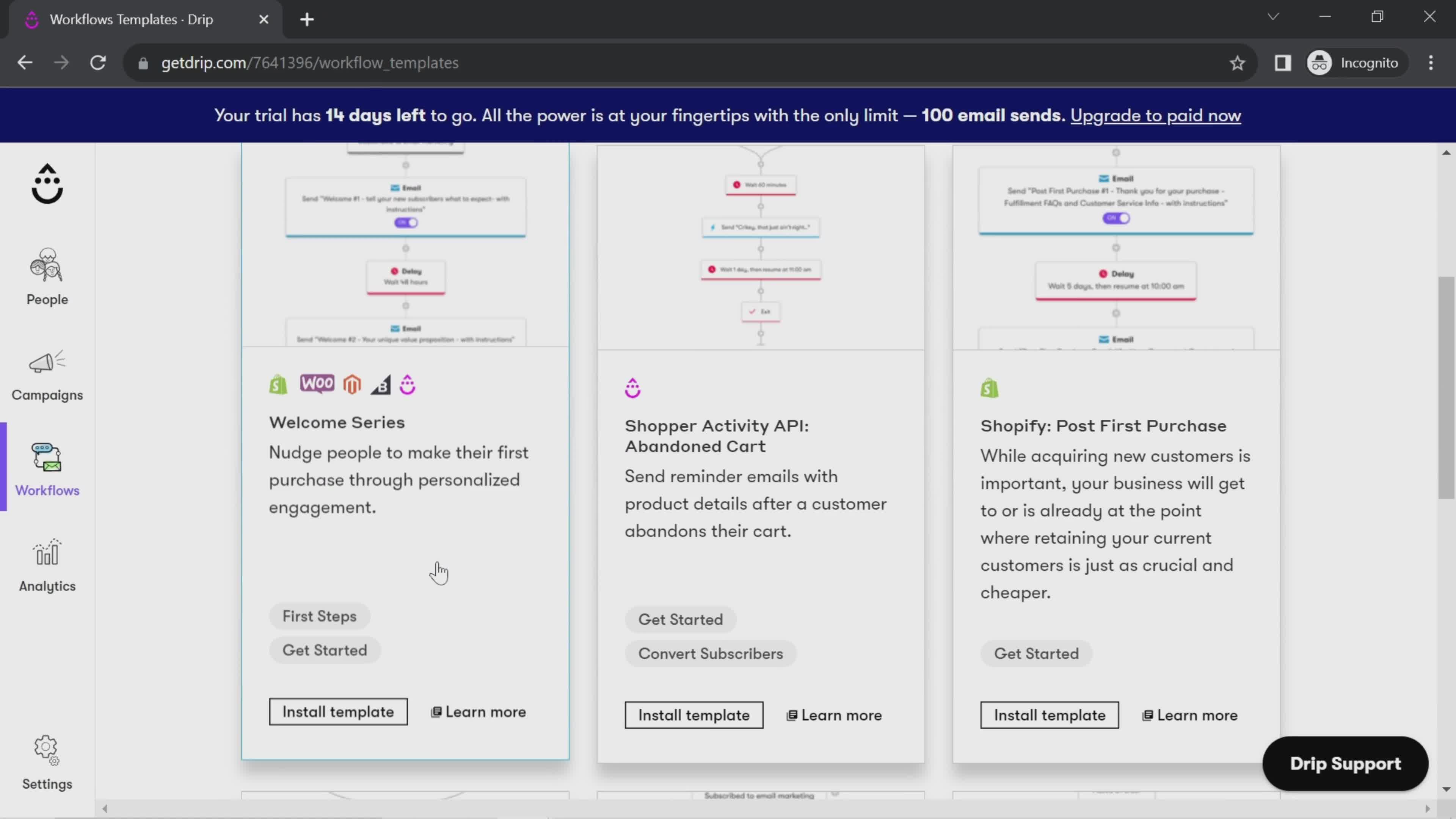The image size is (1456, 819).
Task: Learn more about Post First Purchase template
Action: (1190, 715)
